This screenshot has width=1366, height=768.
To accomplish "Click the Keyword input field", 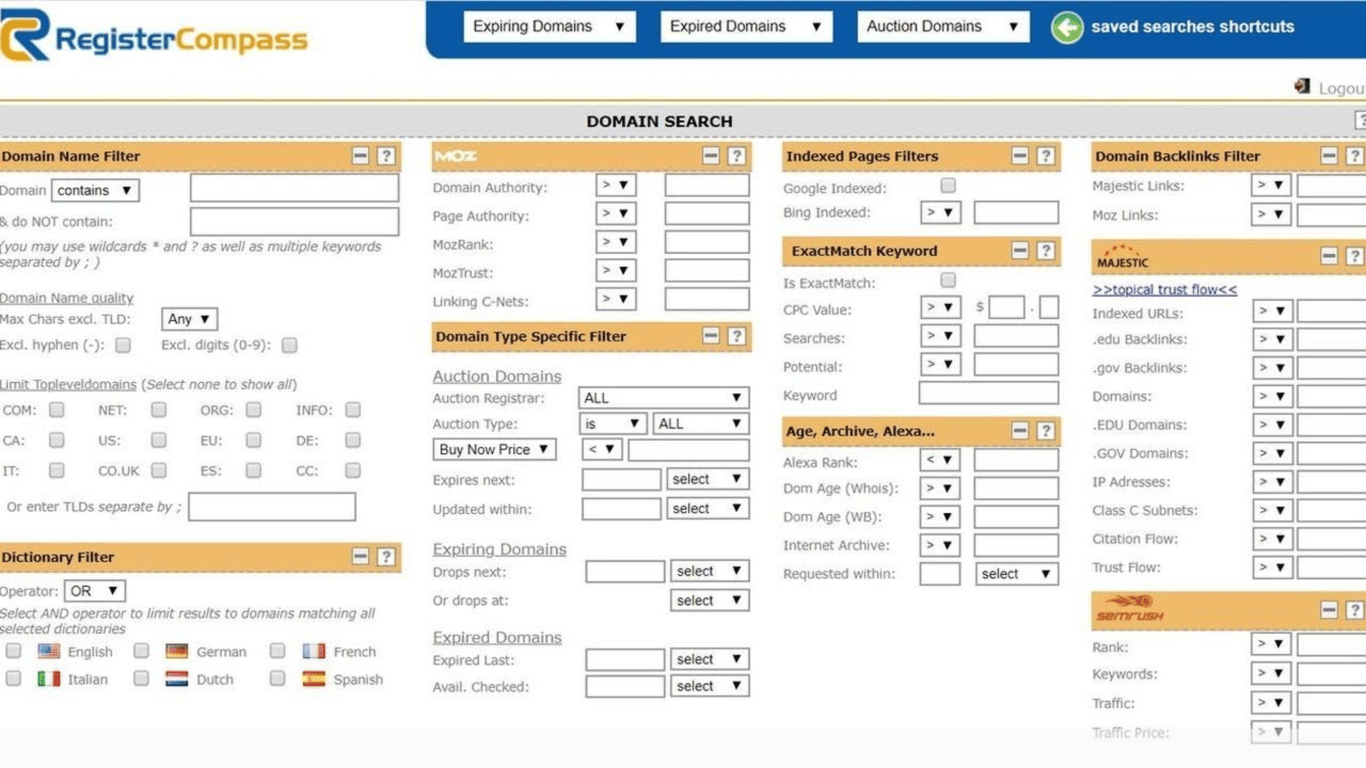I will tap(988, 393).
